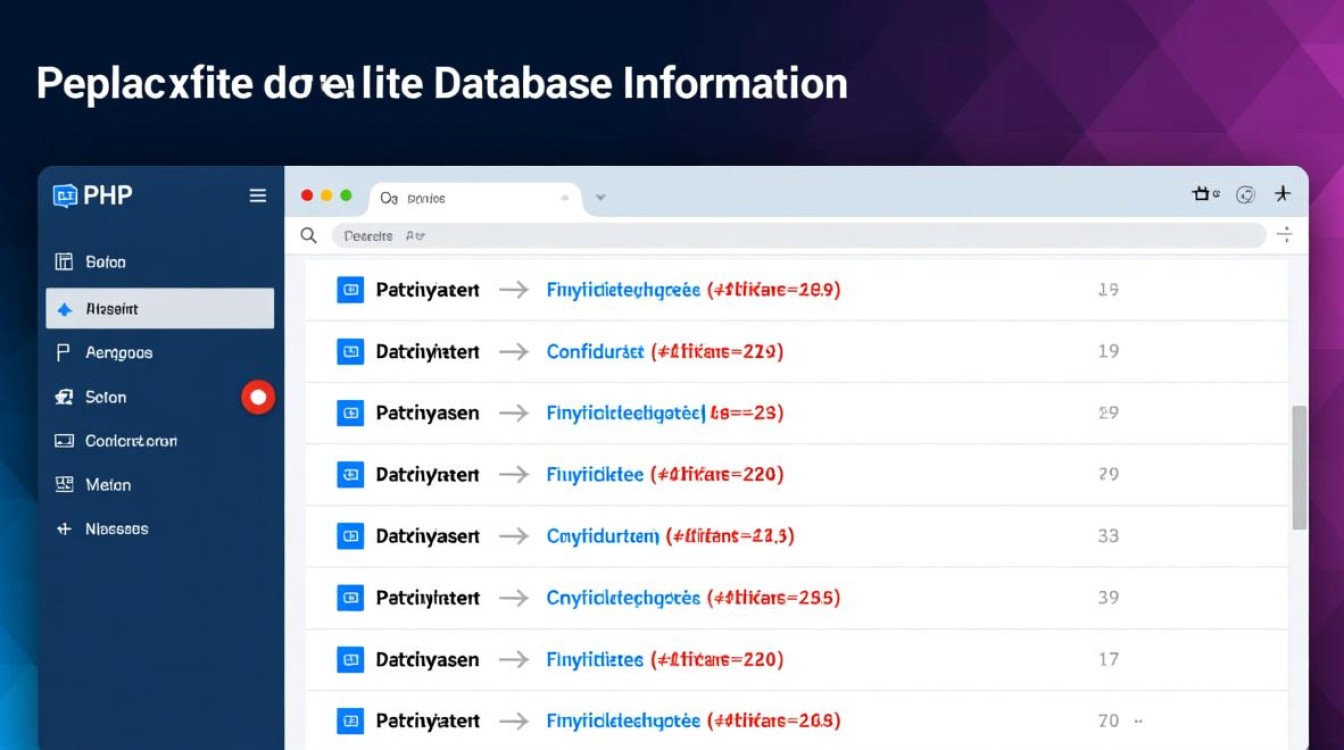Click the Selon icon with red badge

coord(64,397)
